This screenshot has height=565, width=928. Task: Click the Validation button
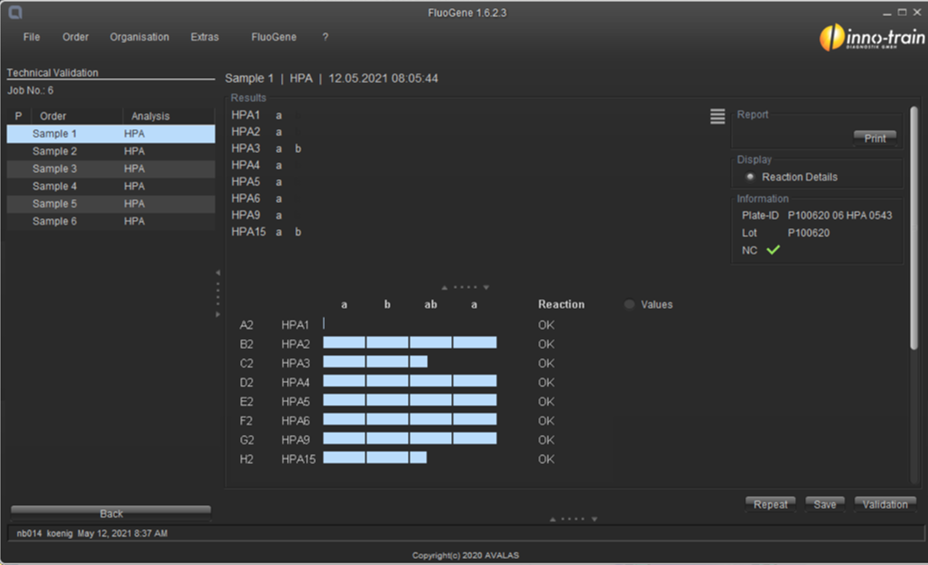[x=885, y=504]
